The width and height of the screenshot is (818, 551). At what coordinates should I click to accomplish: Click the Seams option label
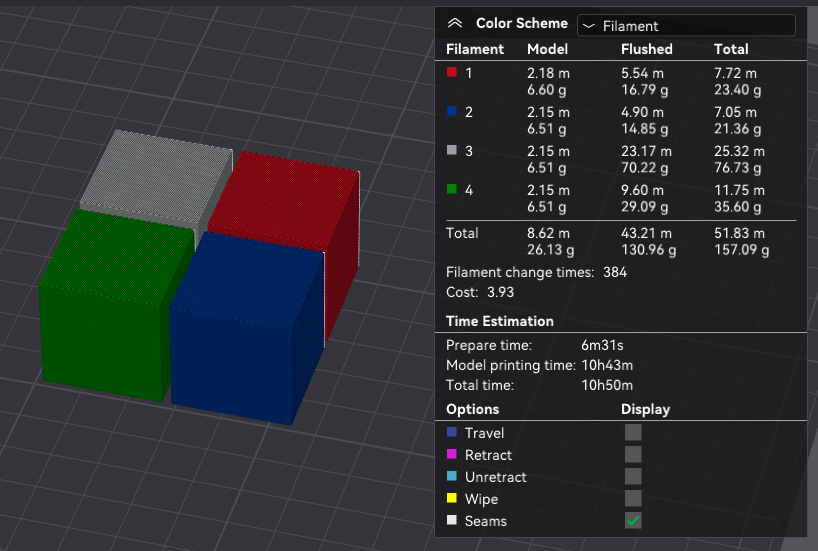click(x=486, y=521)
